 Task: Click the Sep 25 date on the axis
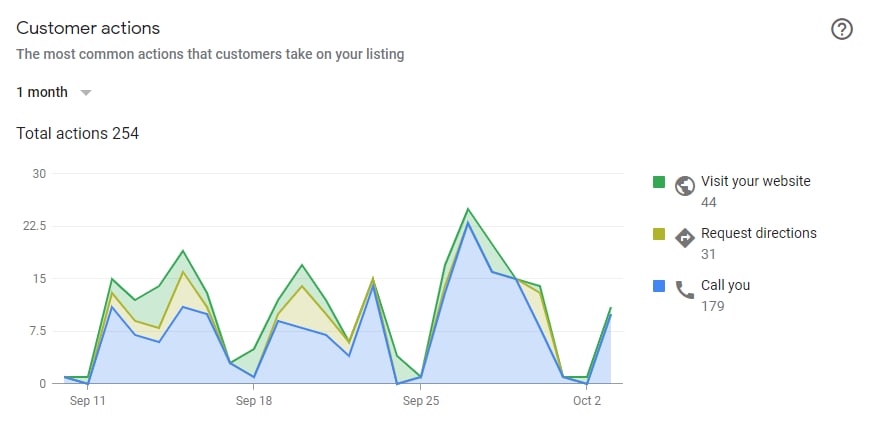click(x=421, y=401)
